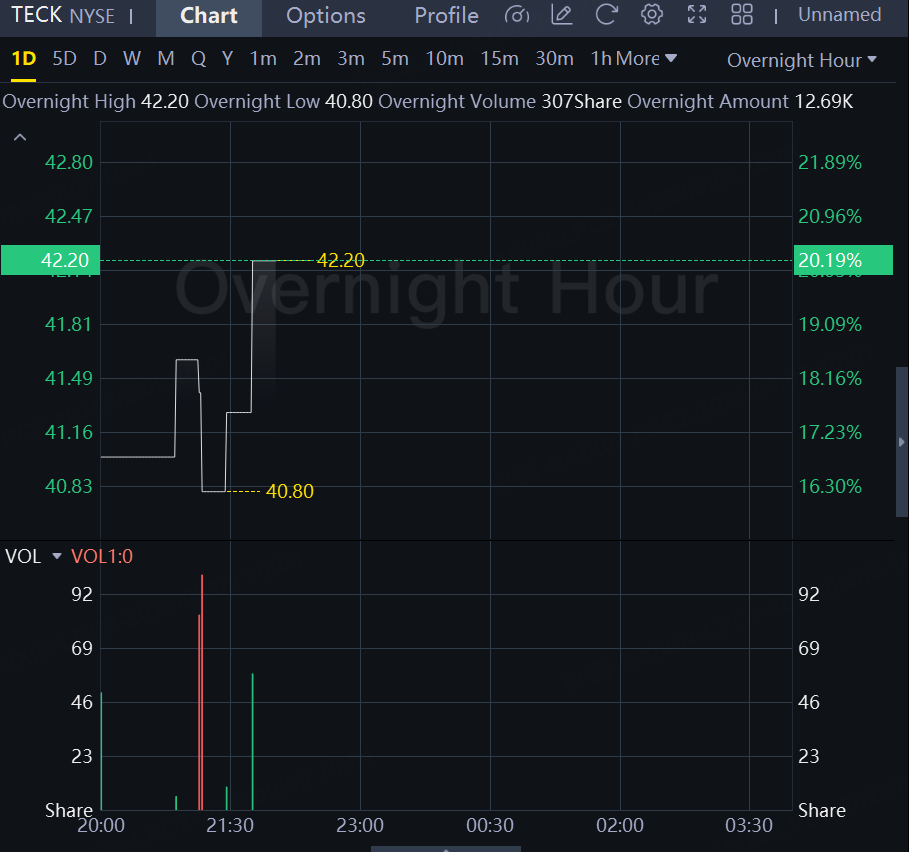Open the drawing pencil edit tool

561,14
